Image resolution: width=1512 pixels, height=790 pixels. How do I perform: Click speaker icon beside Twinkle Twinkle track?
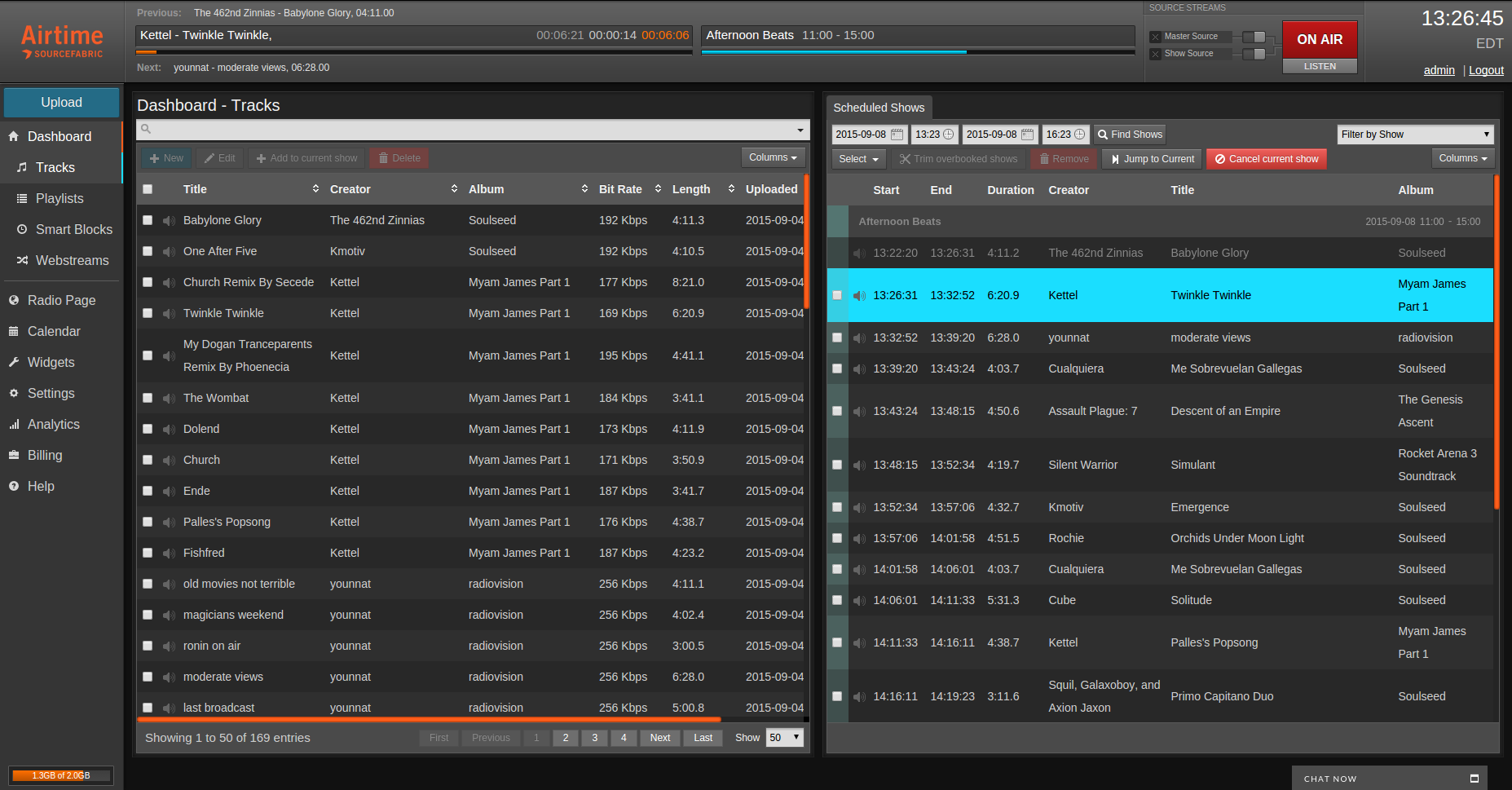click(169, 314)
